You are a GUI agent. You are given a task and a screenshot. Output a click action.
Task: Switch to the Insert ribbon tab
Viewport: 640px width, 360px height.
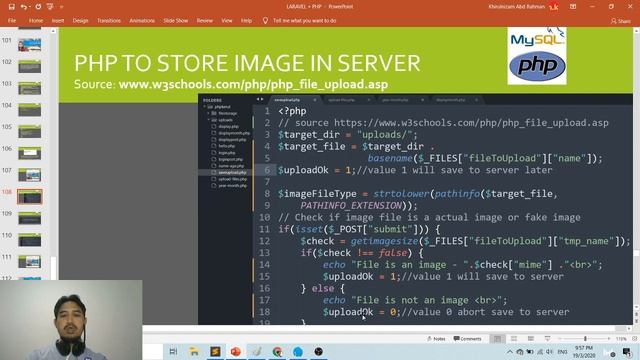[58, 20]
